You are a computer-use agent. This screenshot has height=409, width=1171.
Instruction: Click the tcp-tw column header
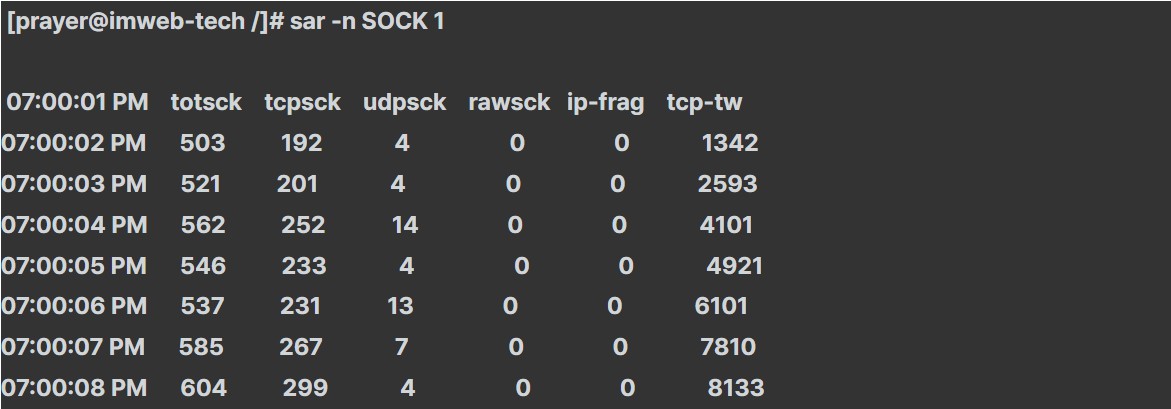tap(704, 102)
